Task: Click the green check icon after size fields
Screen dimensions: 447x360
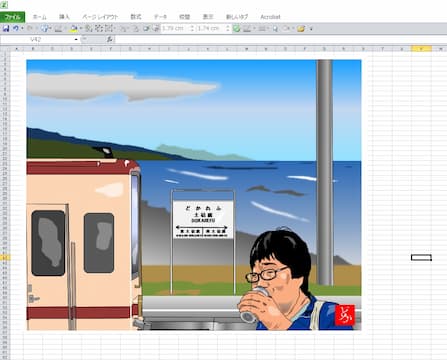Action: (236, 29)
